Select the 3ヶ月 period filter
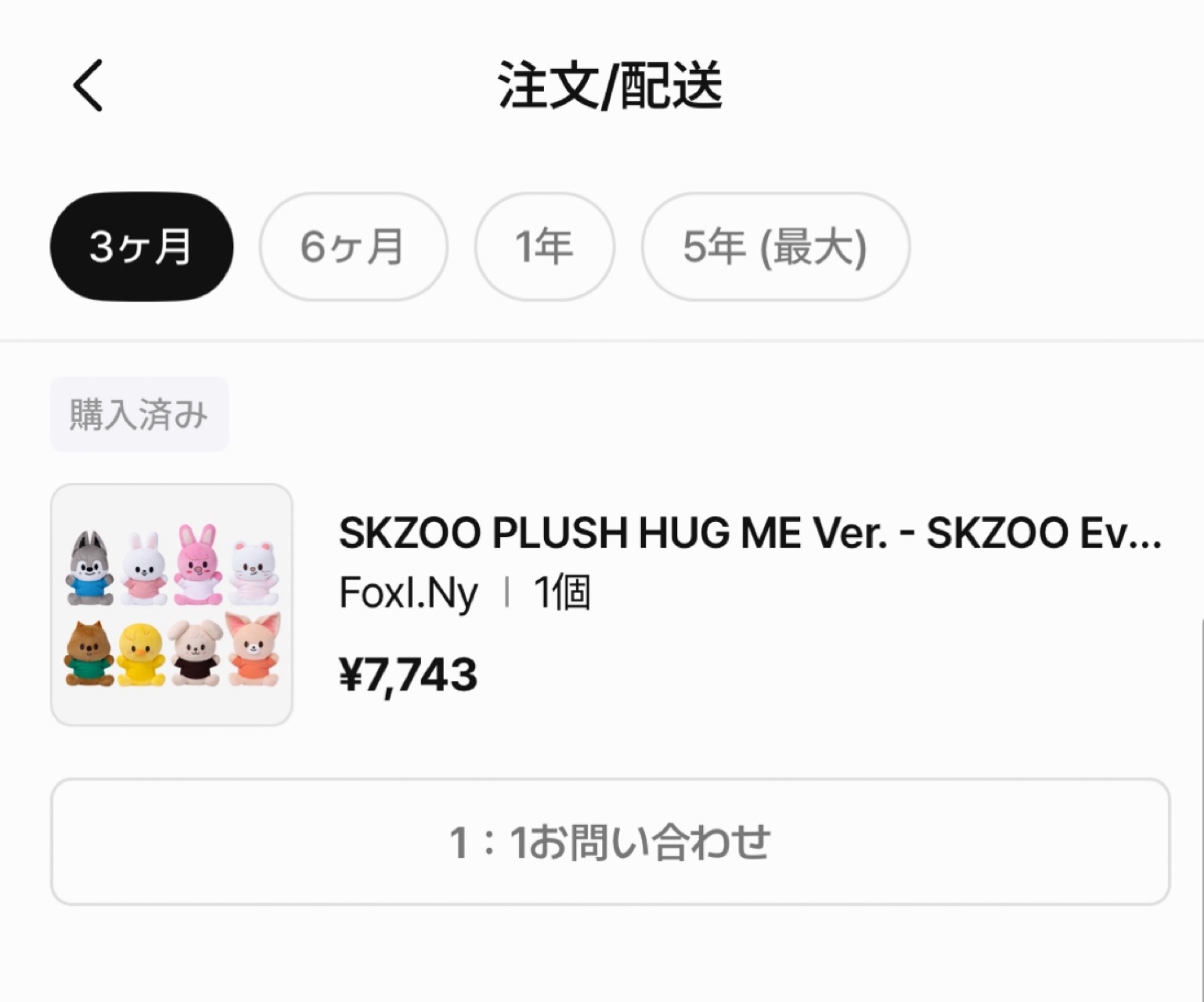 pyautogui.click(x=142, y=247)
